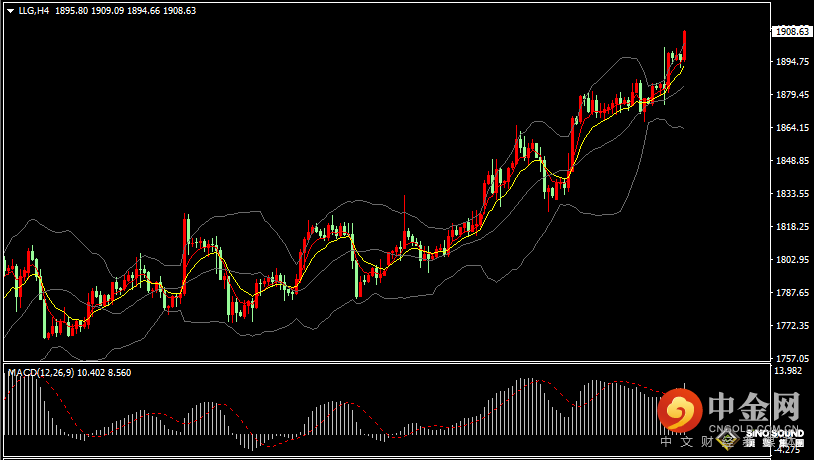The image size is (814, 460).
Task: Click the 13.982 MACD scale label
Action: coord(788,371)
